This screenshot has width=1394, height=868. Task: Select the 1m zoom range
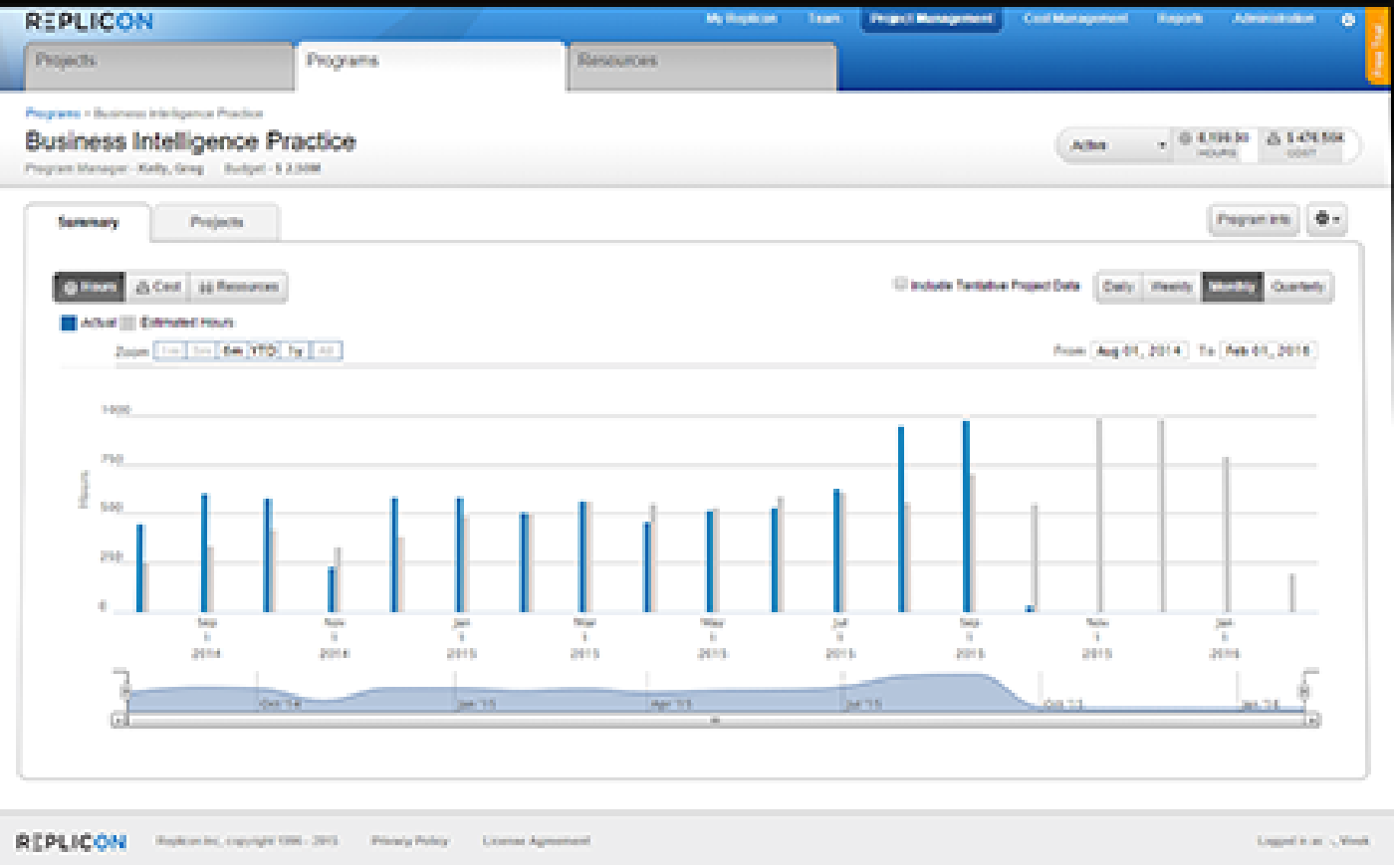[x=171, y=350]
